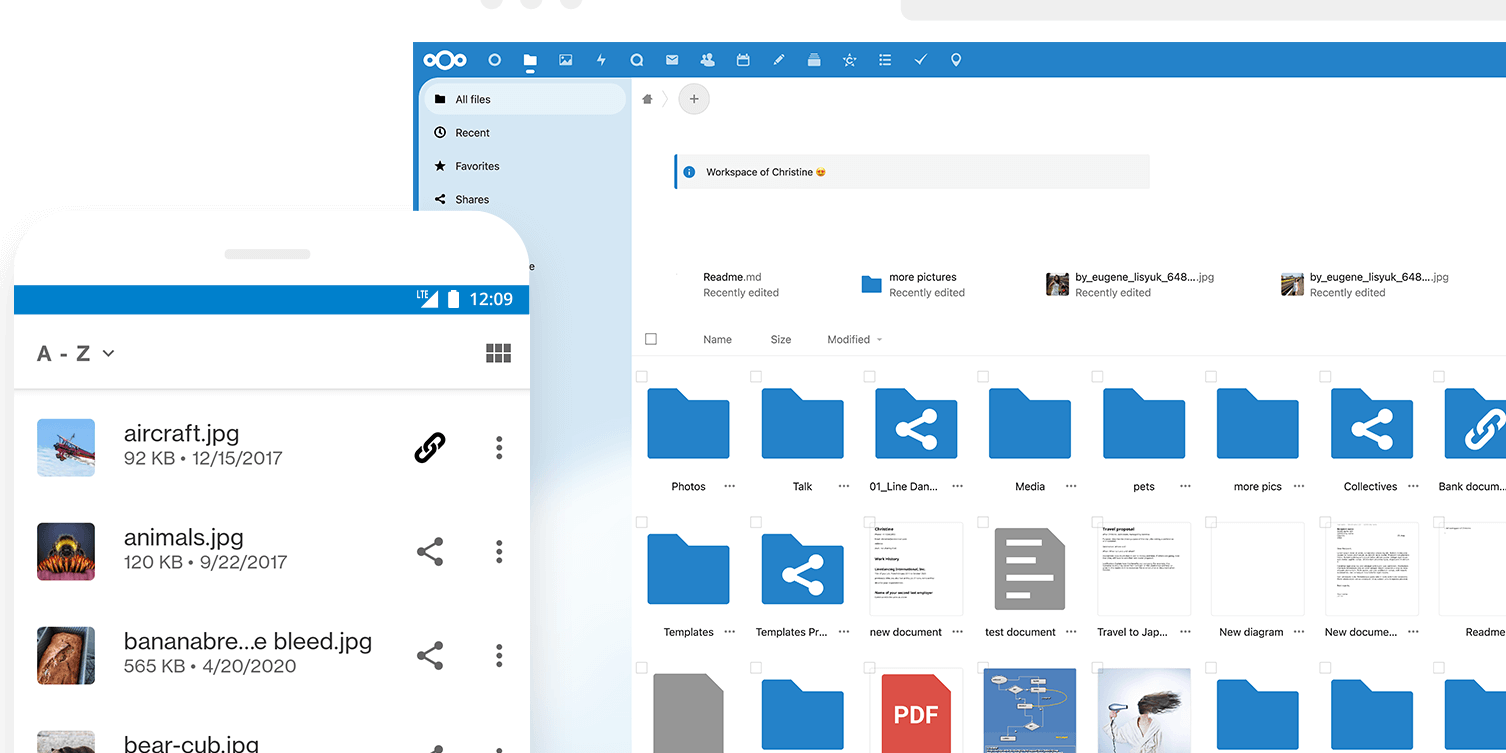The height and width of the screenshot is (753, 1506).
Task: Tick the select-all checkbox above the file list
Action: (x=652, y=339)
